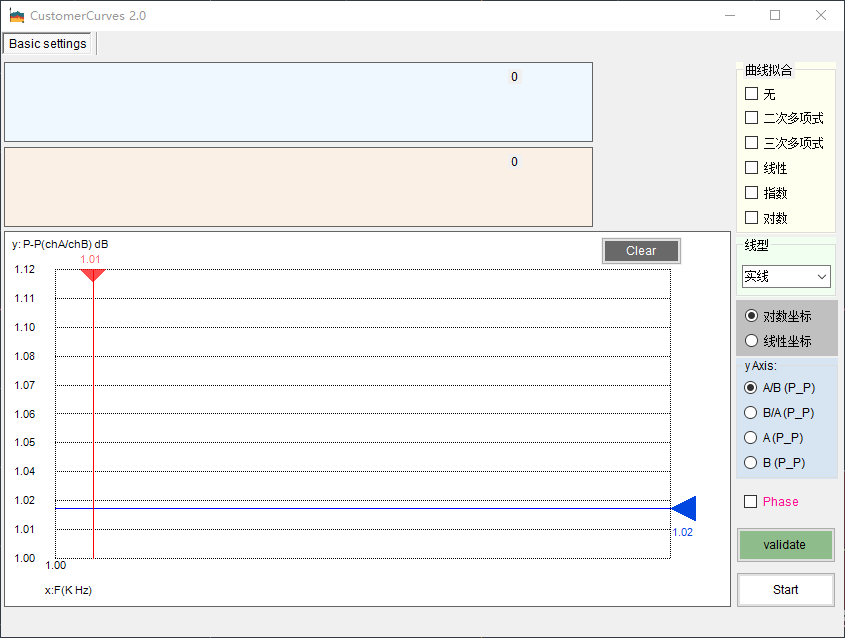Click the red vertical cursor marker triangle
Viewport: 845px width, 638px height.
[x=93, y=275]
